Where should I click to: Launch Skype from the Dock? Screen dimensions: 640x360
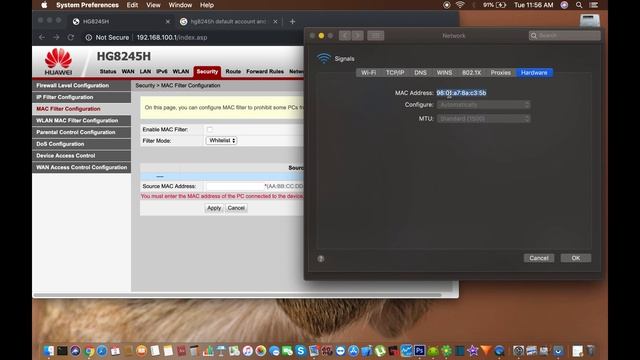300,350
